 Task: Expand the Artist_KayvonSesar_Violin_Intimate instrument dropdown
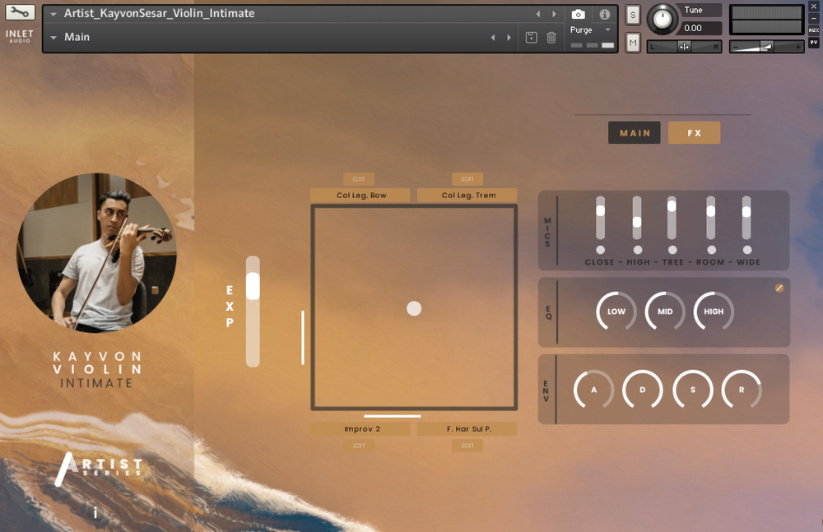click(53, 14)
